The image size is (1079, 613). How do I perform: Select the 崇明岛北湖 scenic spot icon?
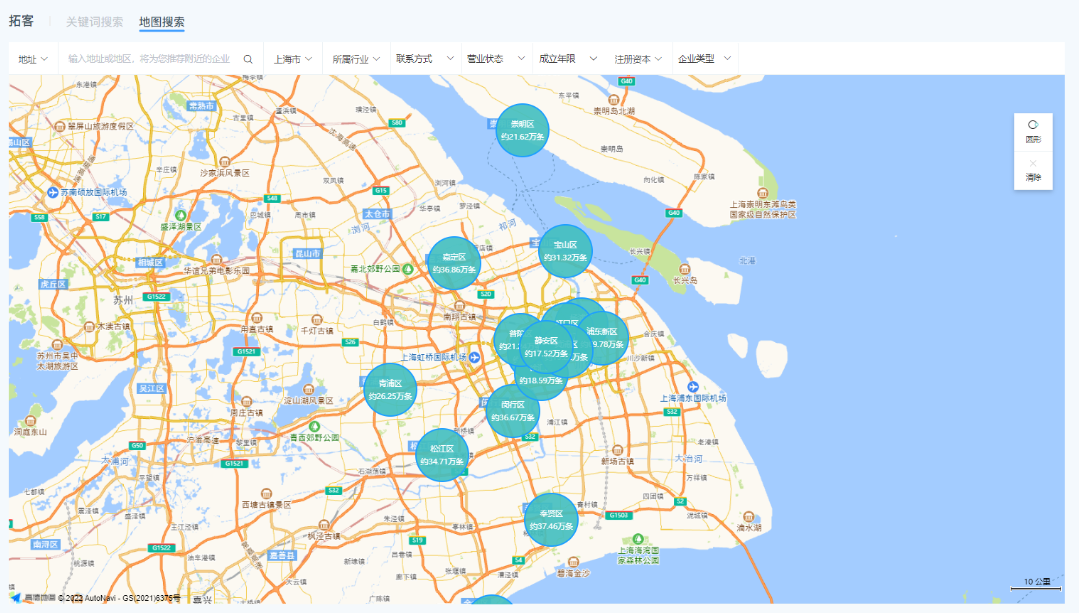[613, 100]
